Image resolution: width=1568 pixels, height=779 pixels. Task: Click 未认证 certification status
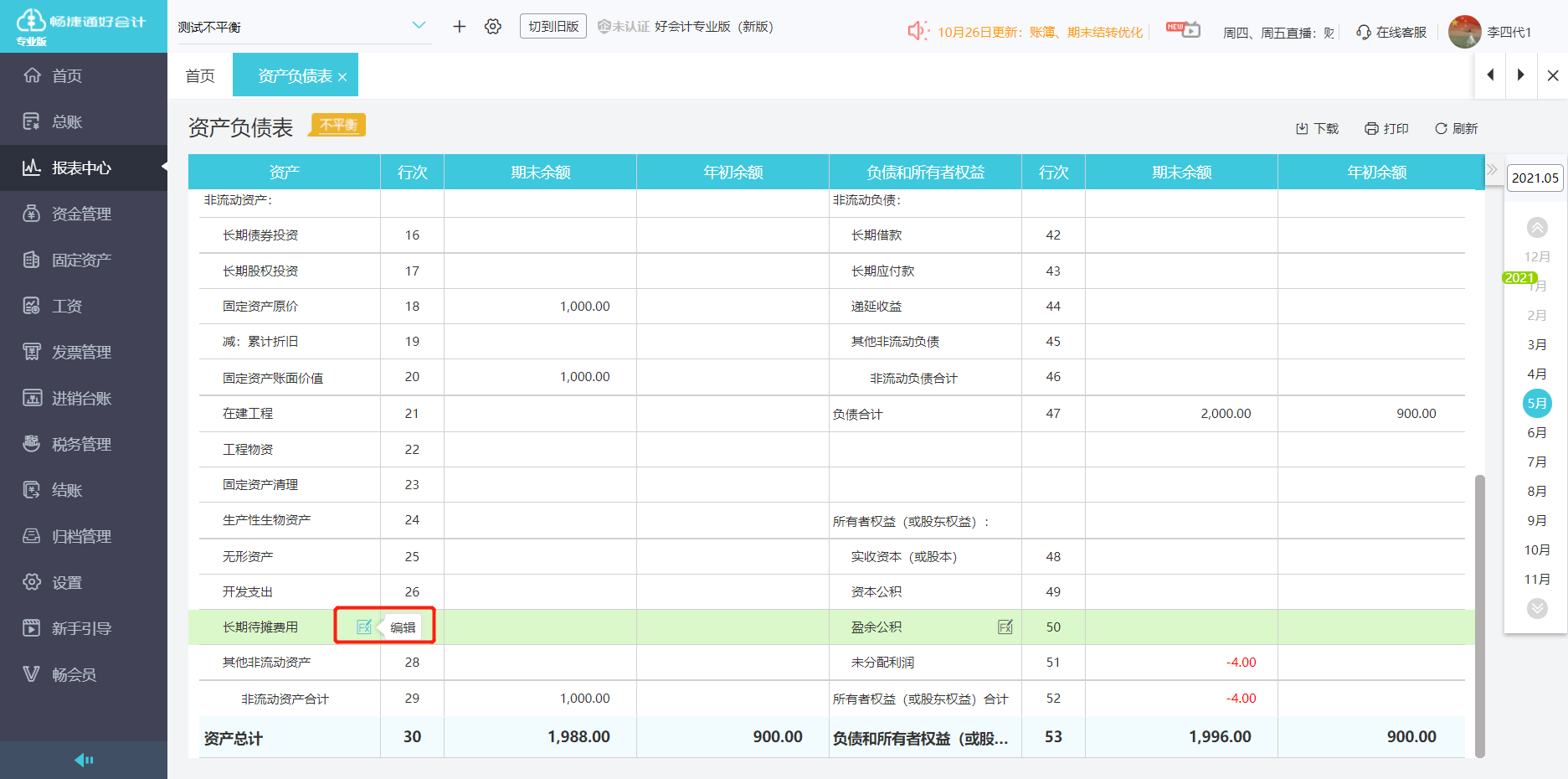click(x=624, y=27)
